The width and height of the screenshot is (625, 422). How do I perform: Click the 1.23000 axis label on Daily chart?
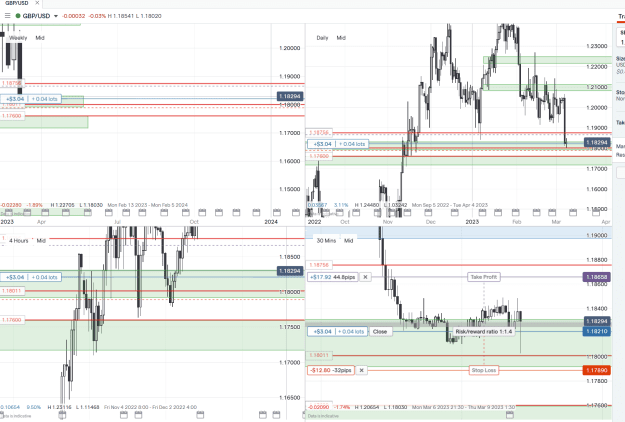[x=597, y=46]
